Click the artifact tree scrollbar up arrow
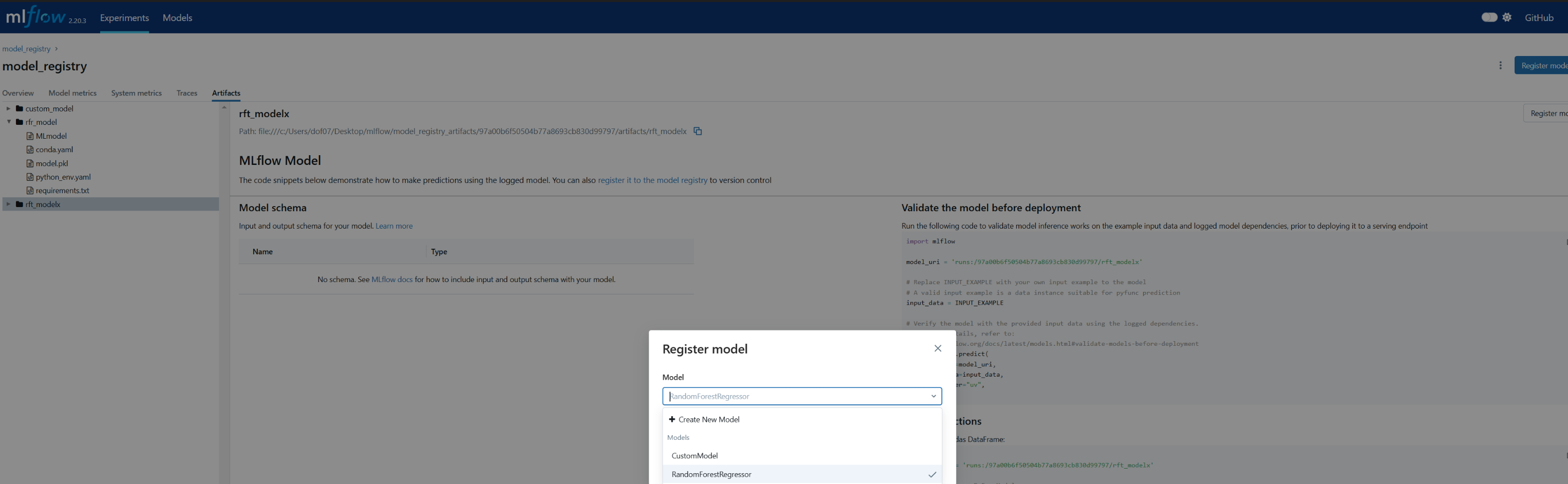This screenshot has height=484, width=1568. tap(224, 107)
